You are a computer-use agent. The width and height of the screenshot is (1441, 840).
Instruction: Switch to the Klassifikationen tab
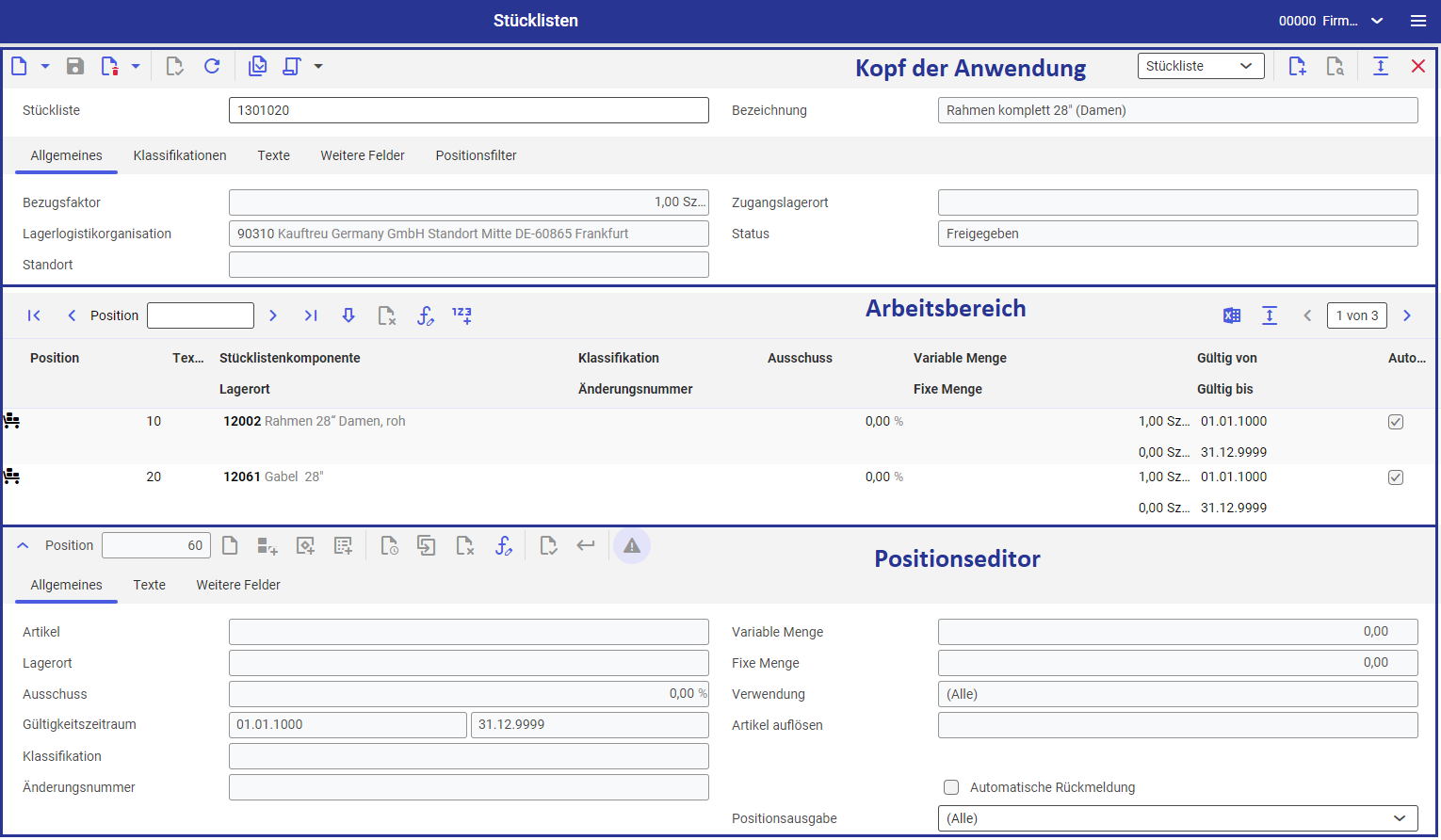coord(180,155)
